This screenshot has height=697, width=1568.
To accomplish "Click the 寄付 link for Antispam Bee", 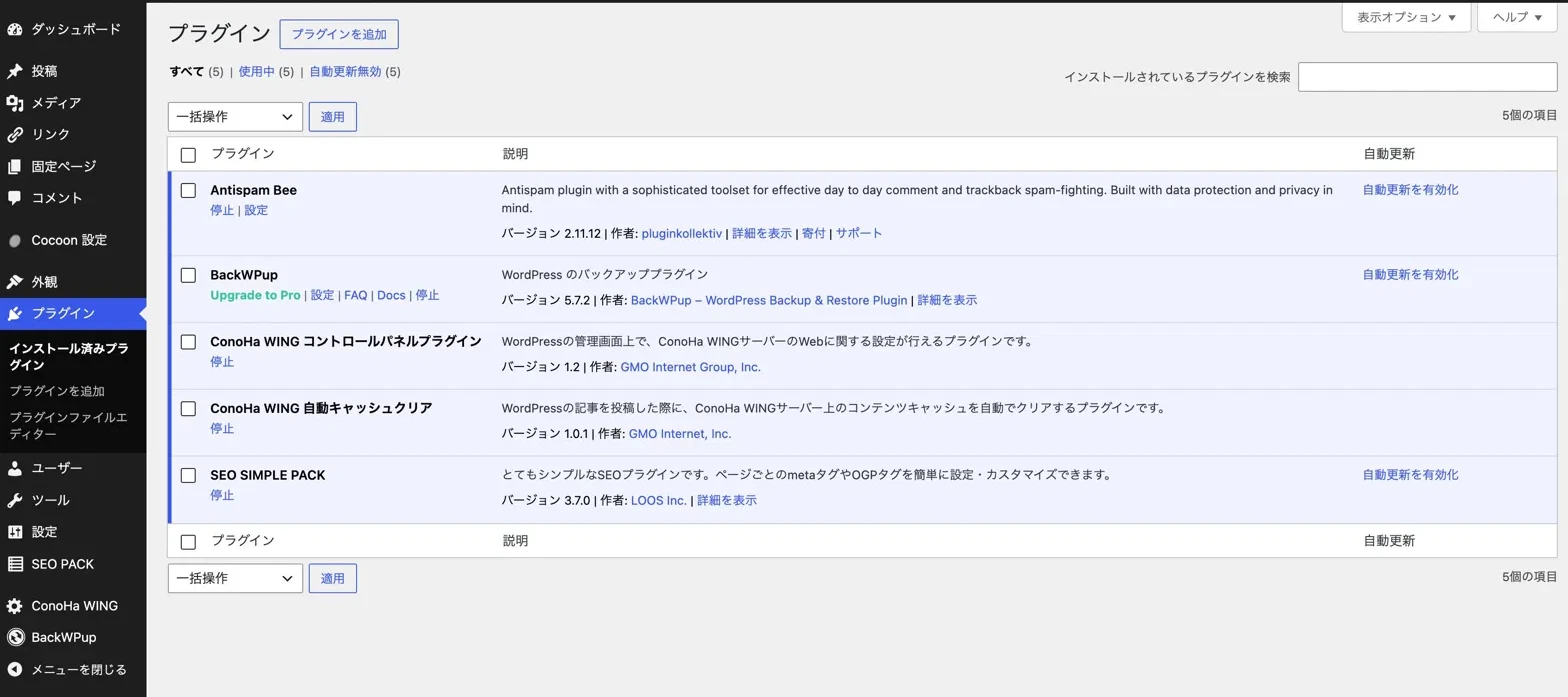I will pos(814,233).
